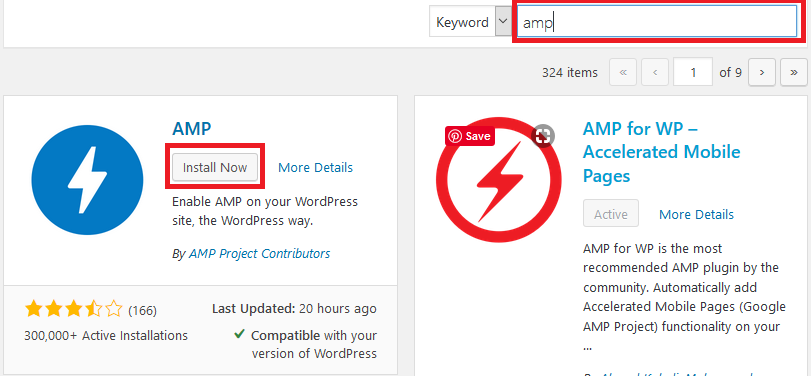Install the AMP plugin now

(x=215, y=167)
